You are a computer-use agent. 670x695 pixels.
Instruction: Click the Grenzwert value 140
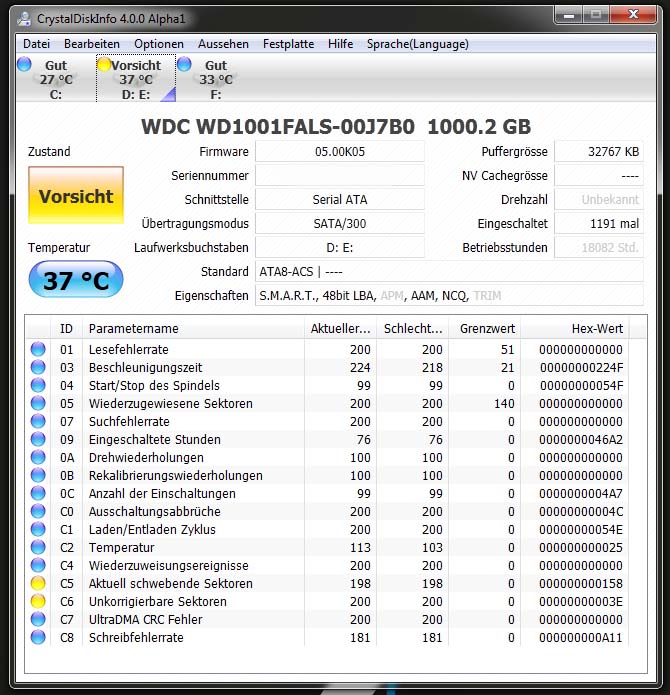[504, 403]
